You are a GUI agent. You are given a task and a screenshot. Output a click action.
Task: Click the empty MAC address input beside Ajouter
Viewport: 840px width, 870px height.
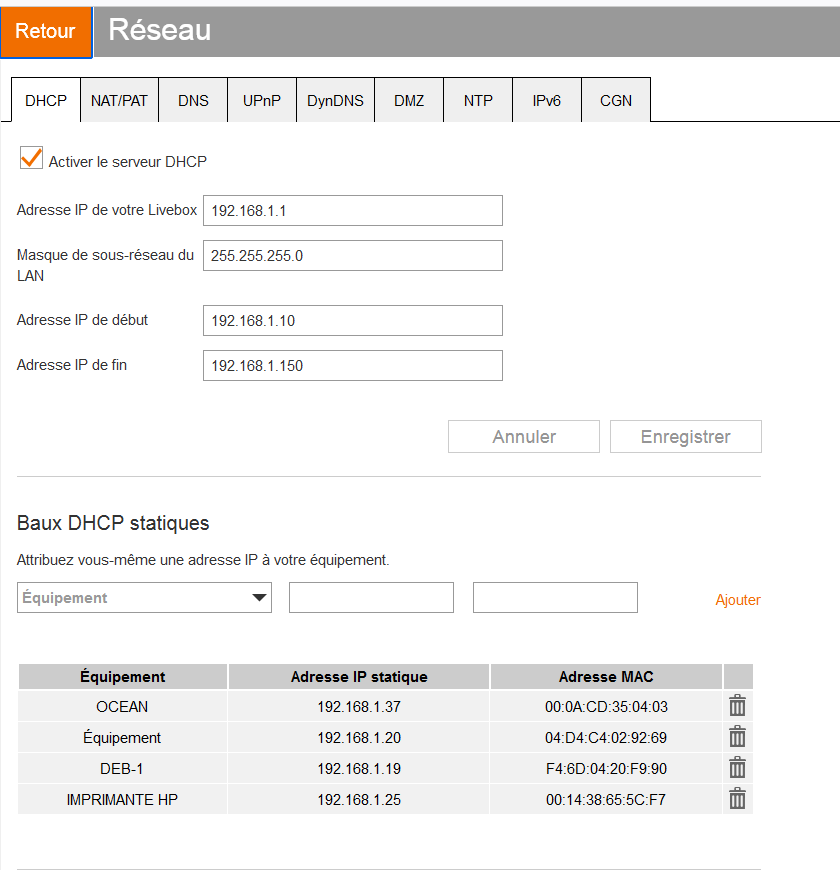click(x=555, y=598)
